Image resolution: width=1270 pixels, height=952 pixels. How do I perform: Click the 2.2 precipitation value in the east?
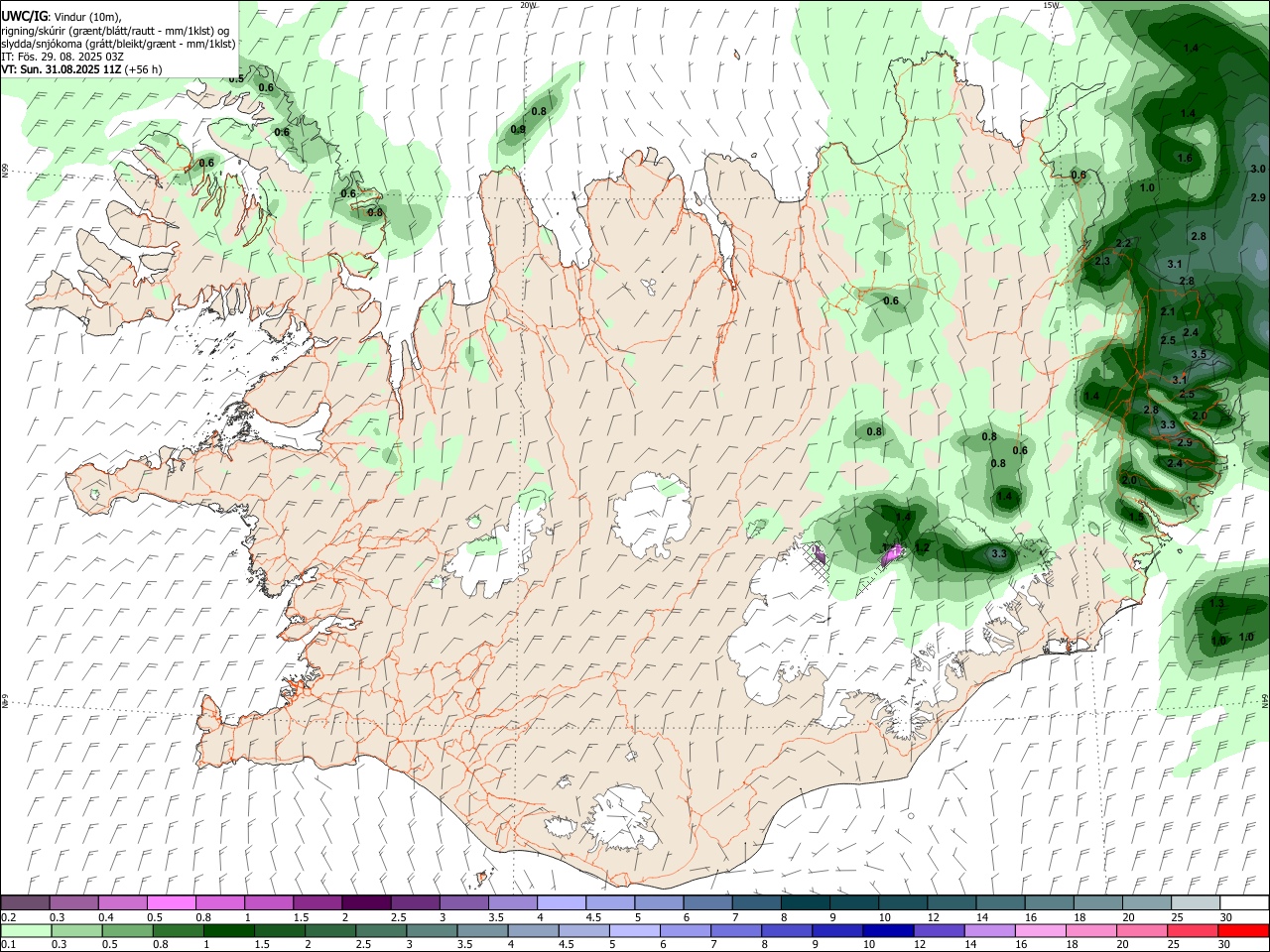coord(1124,243)
